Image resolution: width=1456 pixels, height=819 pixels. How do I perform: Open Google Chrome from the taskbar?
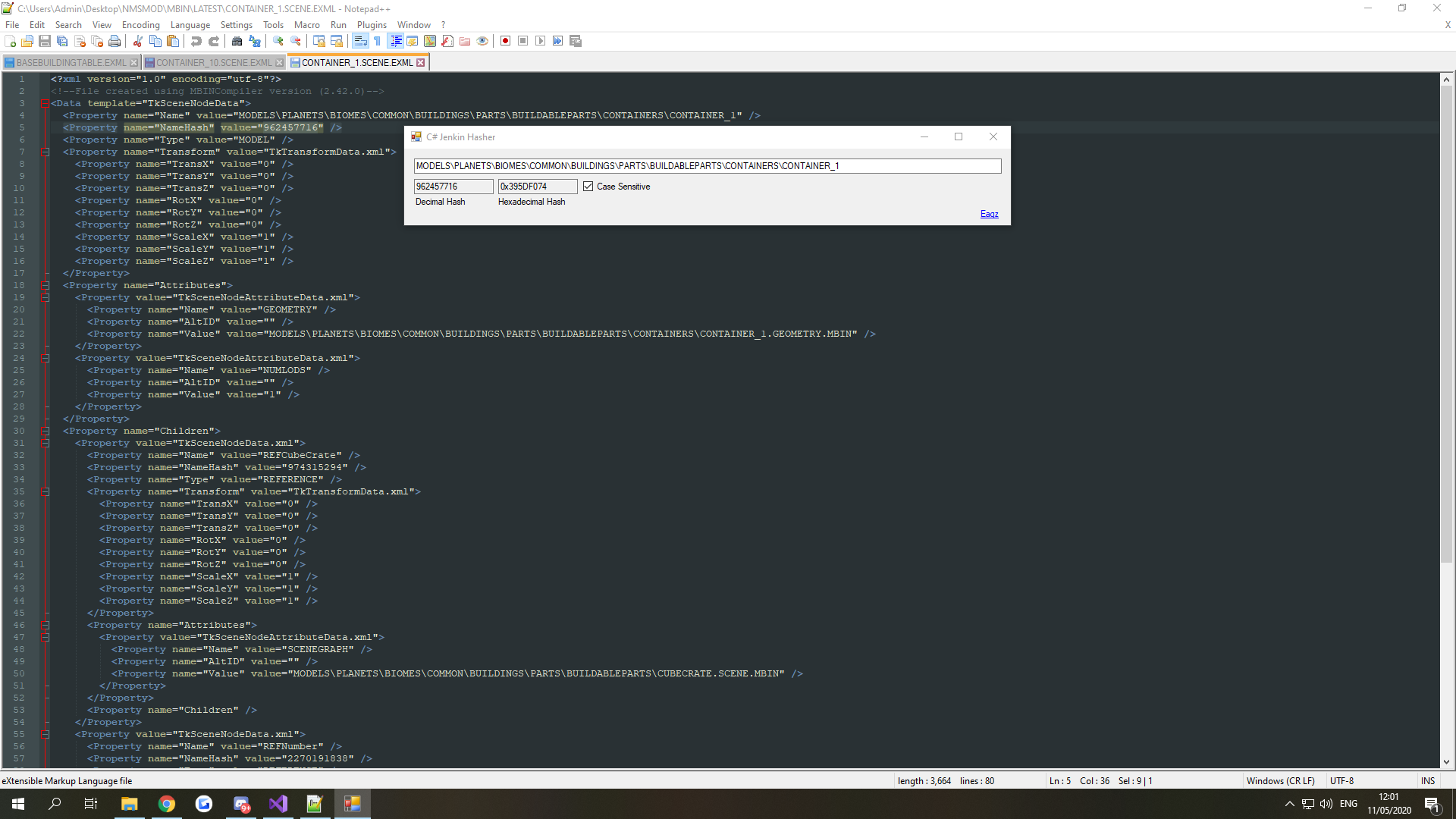pyautogui.click(x=167, y=804)
